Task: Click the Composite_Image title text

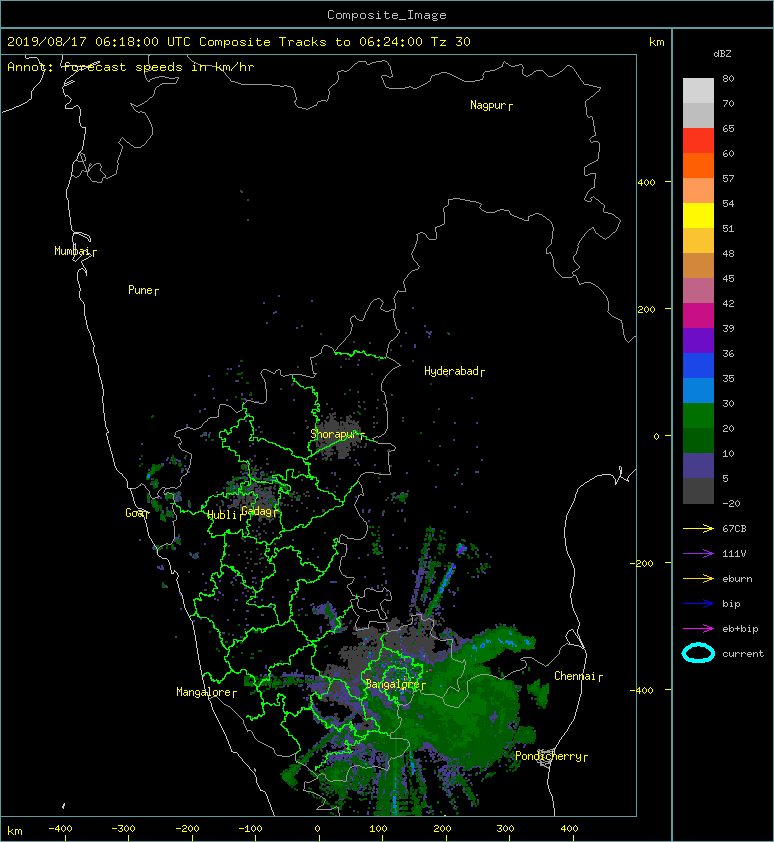Action: [387, 15]
